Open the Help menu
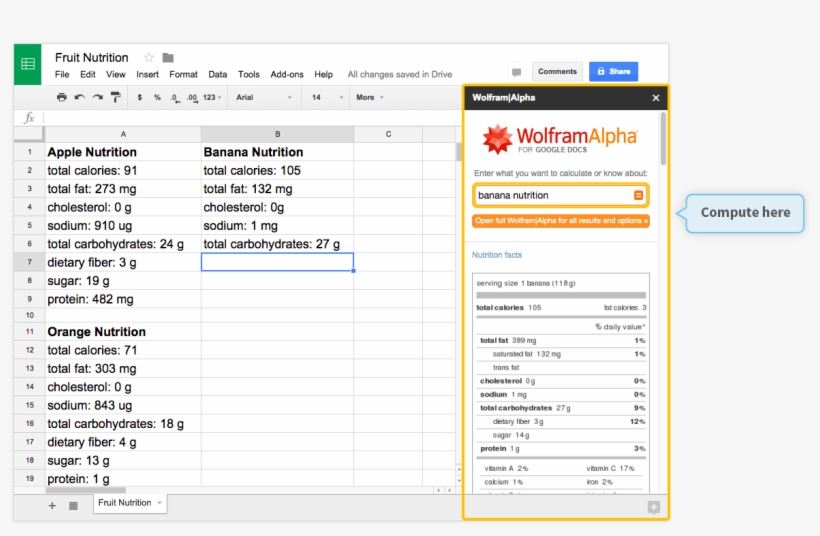 323,74
